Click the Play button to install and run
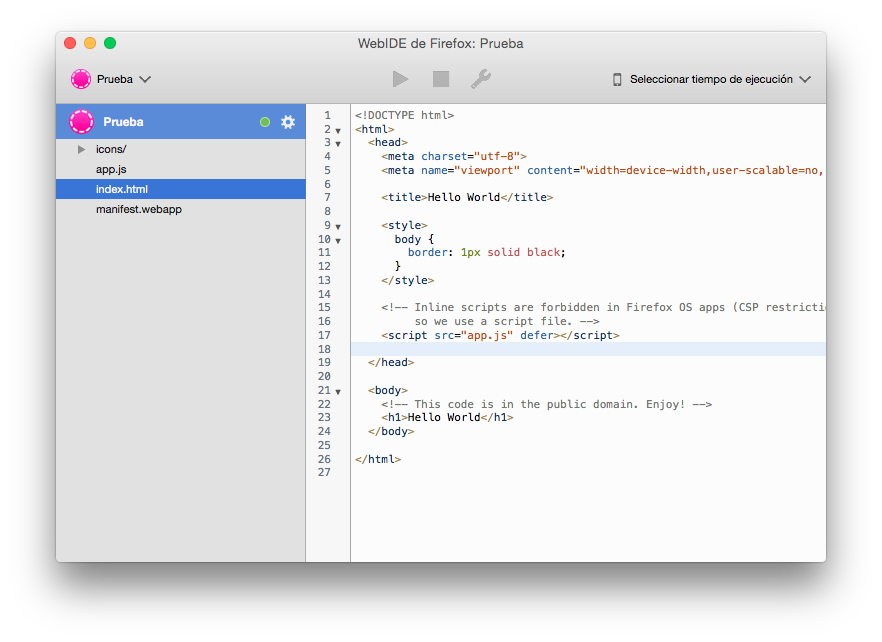The image size is (882, 642). pos(400,79)
